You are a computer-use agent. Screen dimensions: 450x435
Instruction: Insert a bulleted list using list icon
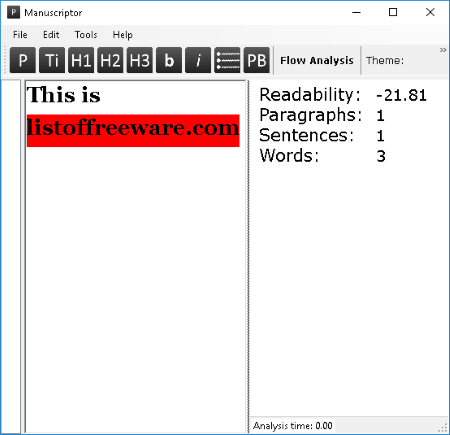[227, 60]
